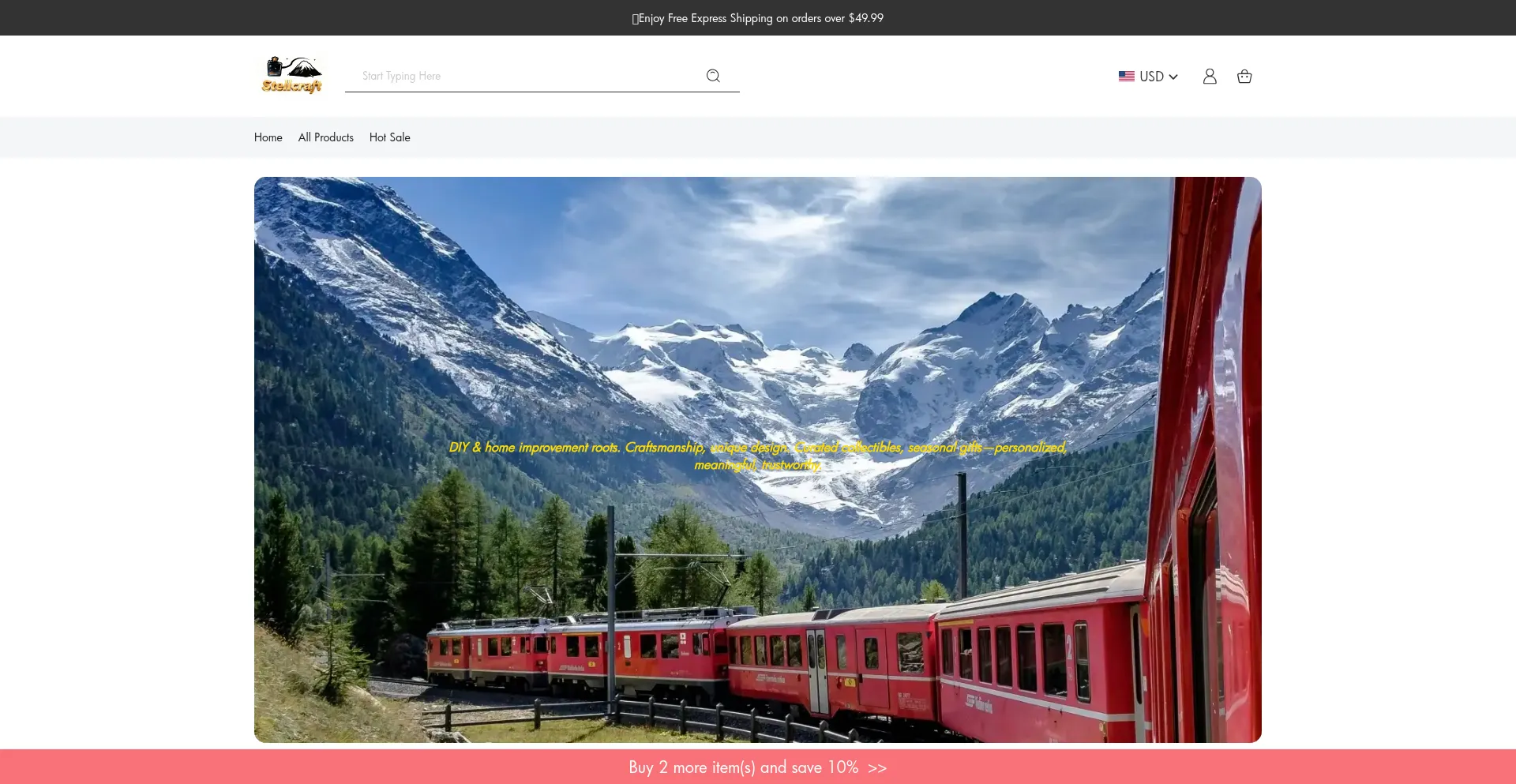Viewport: 1516px width, 784px height.
Task: Click the US flag icon
Action: (x=1126, y=77)
